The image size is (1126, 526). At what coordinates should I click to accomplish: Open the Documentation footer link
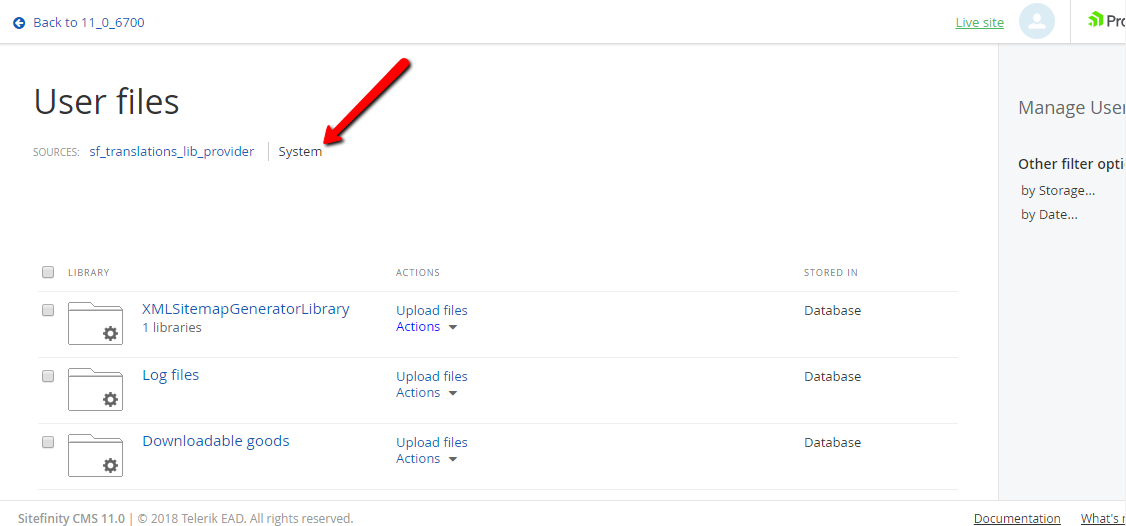point(1017,519)
